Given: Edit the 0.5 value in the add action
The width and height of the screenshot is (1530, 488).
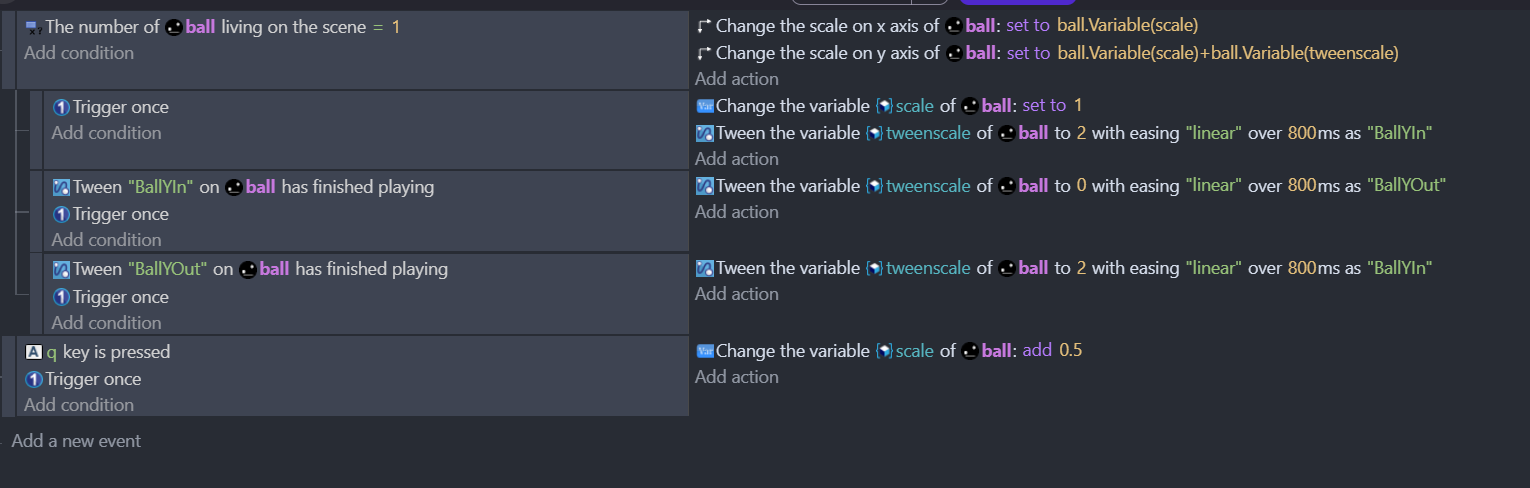Looking at the screenshot, I should pyautogui.click(x=1071, y=351).
